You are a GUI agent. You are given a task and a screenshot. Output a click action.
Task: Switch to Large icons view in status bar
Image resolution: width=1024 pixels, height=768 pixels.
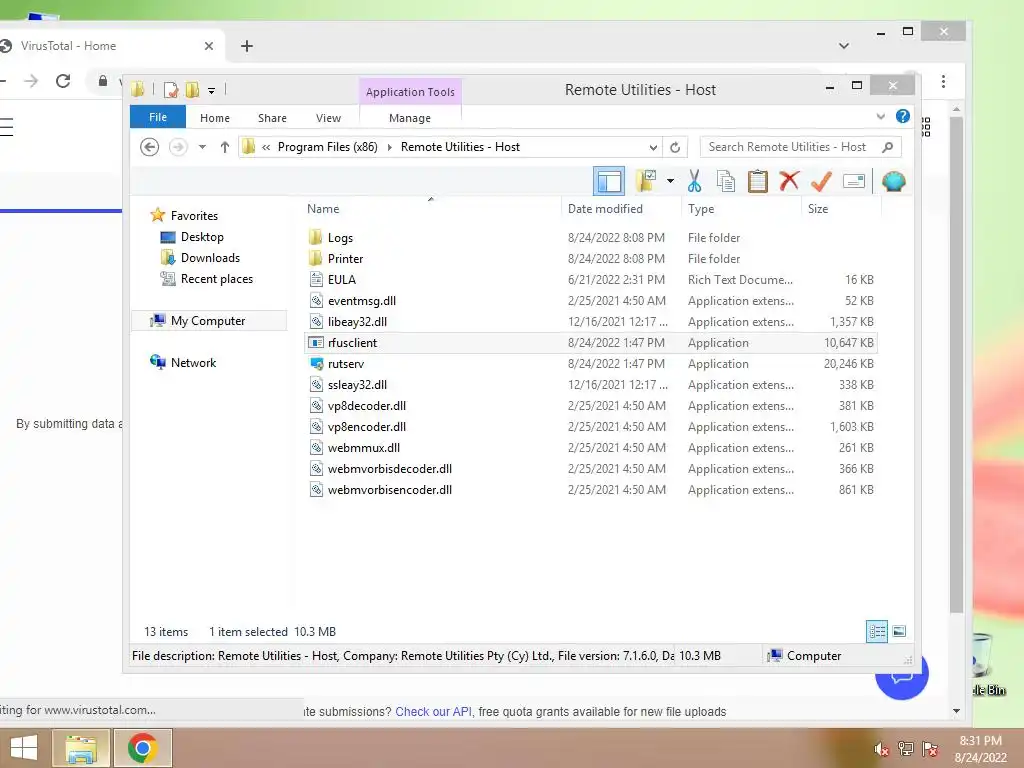(x=899, y=631)
